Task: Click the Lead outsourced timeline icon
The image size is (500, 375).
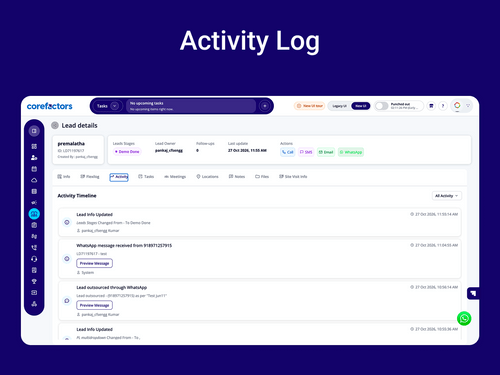Action: pyautogui.click(x=67, y=301)
